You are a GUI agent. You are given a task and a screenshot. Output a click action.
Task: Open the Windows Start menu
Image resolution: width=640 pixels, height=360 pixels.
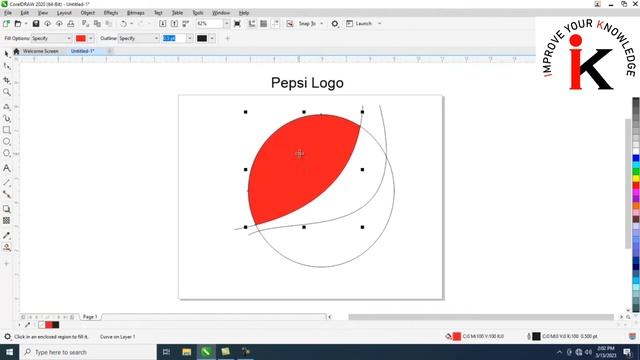pyautogui.click(x=9, y=352)
